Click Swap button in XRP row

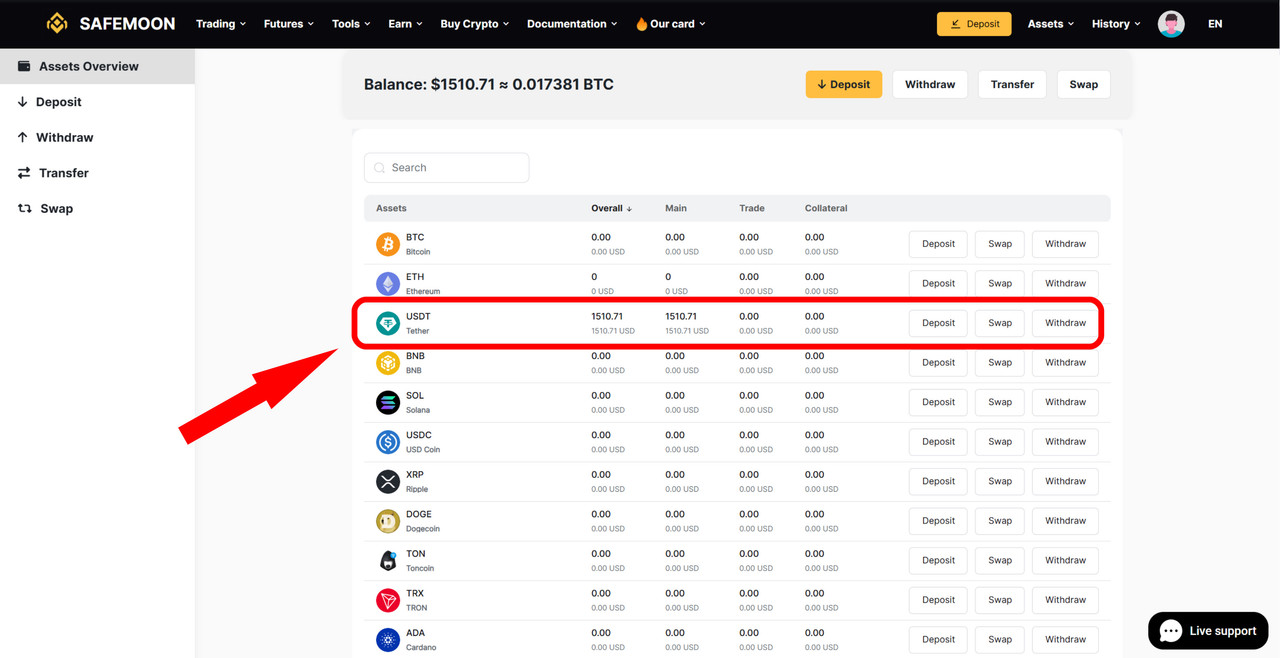tap(1000, 481)
